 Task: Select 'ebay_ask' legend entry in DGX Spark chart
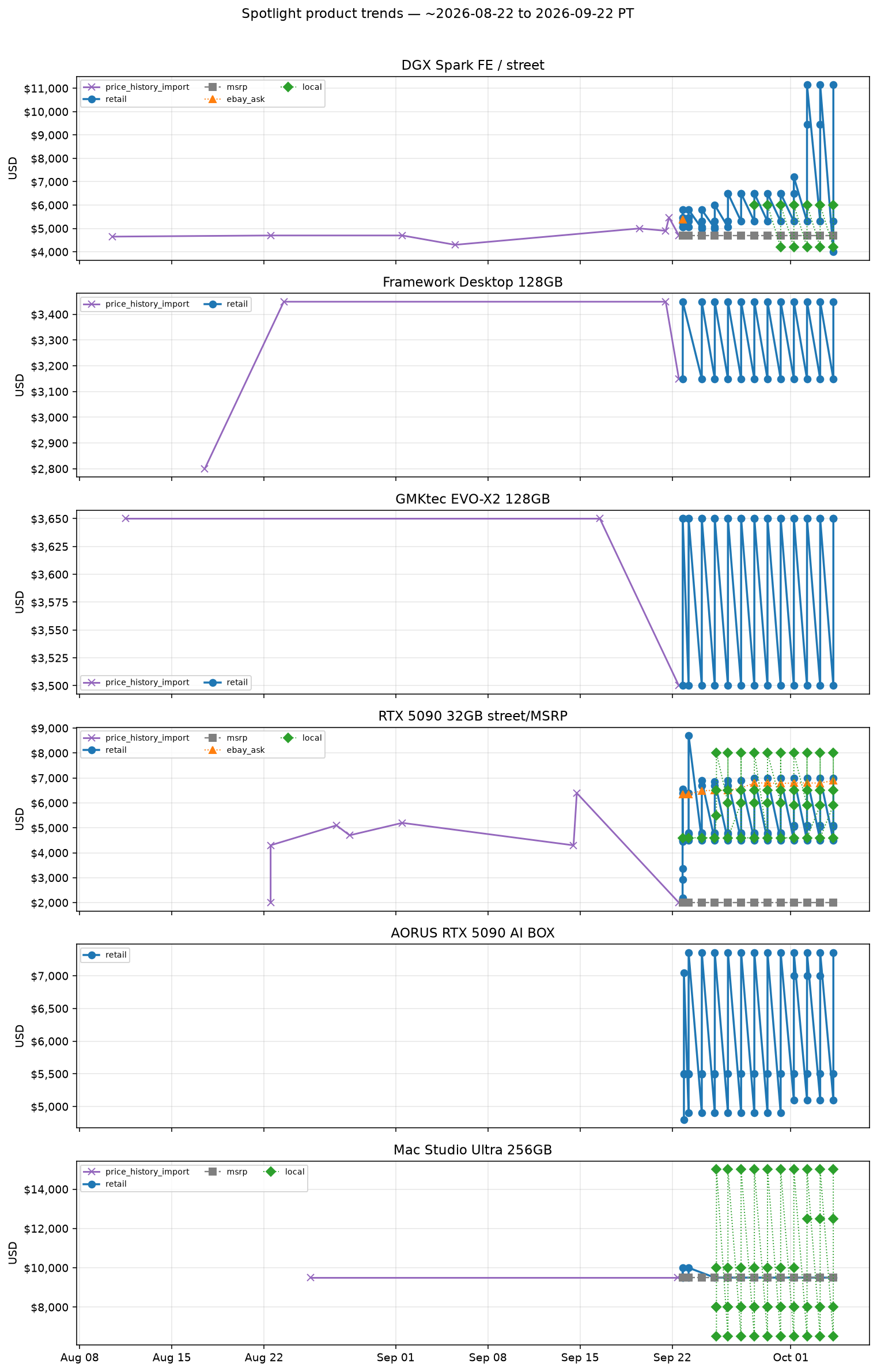coord(235,99)
